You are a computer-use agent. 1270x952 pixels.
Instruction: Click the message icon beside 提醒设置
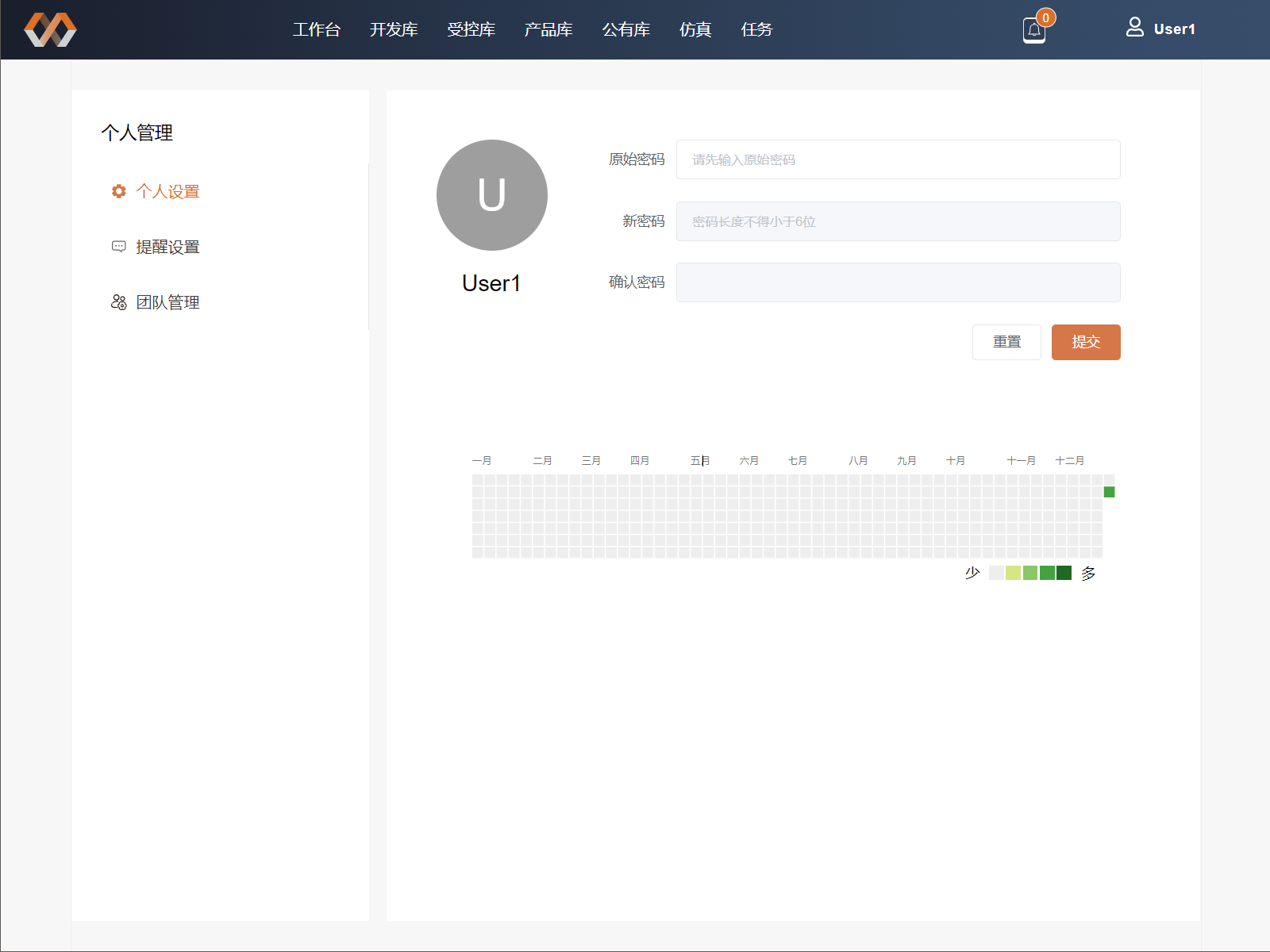(119, 247)
